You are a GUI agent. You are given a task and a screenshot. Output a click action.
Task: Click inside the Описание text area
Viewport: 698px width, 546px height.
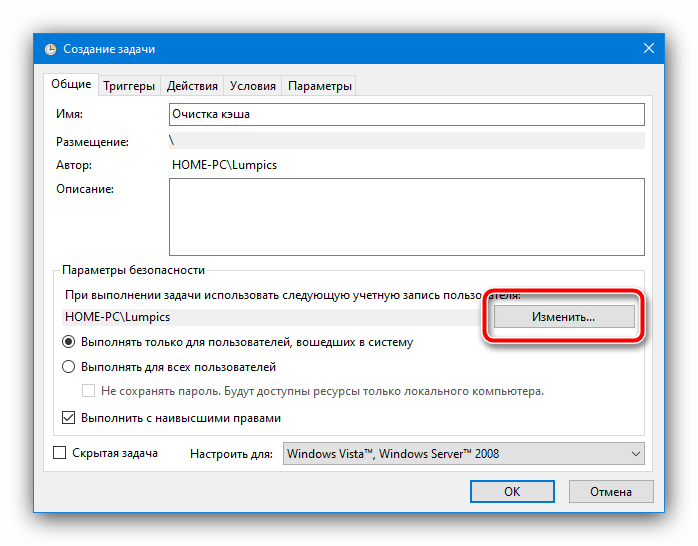click(x=406, y=217)
